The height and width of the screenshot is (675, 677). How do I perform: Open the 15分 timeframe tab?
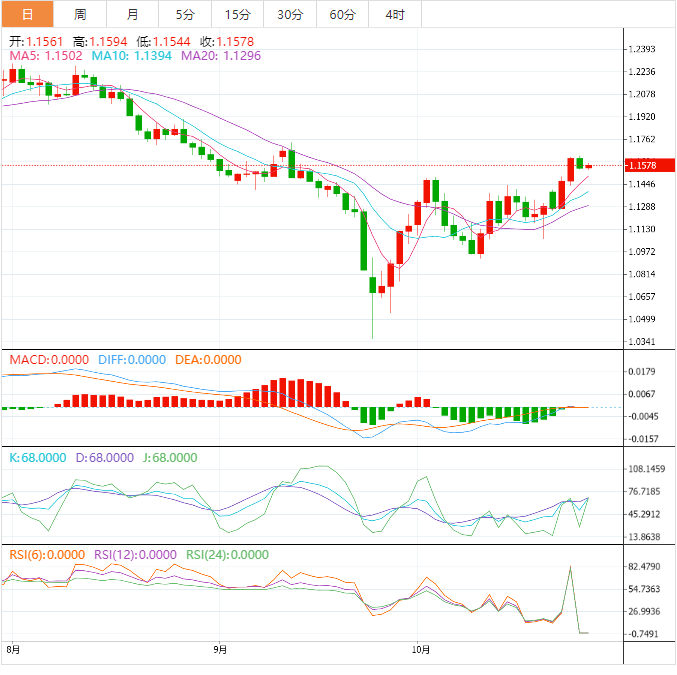[x=237, y=14]
